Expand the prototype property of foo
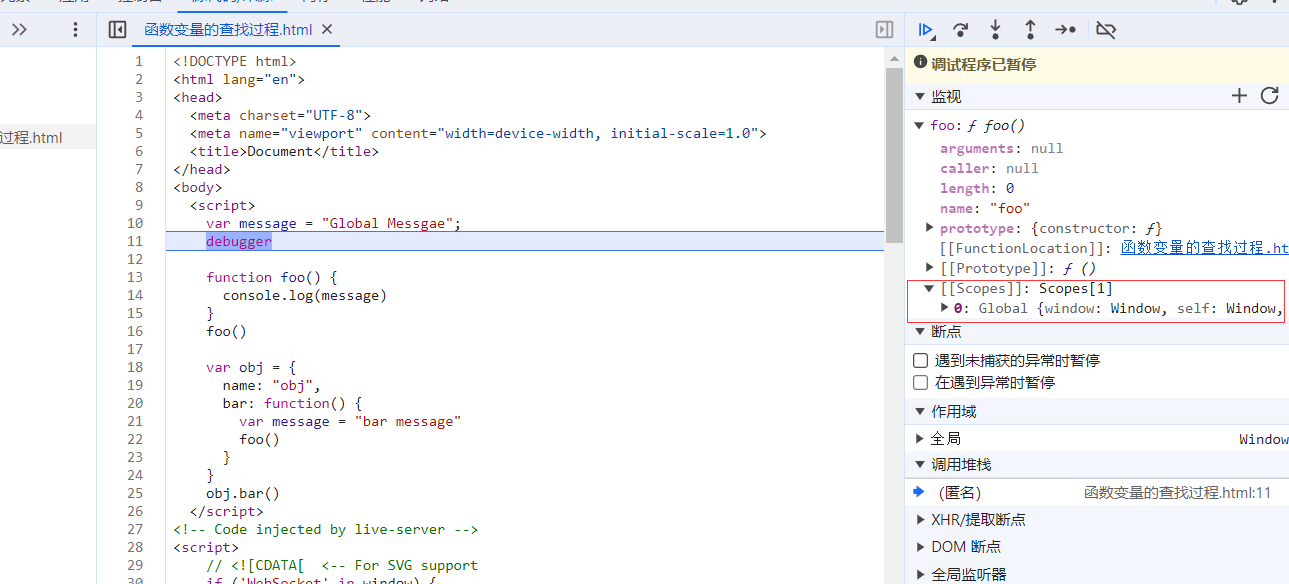Viewport: 1289px width, 584px height. tap(930, 228)
